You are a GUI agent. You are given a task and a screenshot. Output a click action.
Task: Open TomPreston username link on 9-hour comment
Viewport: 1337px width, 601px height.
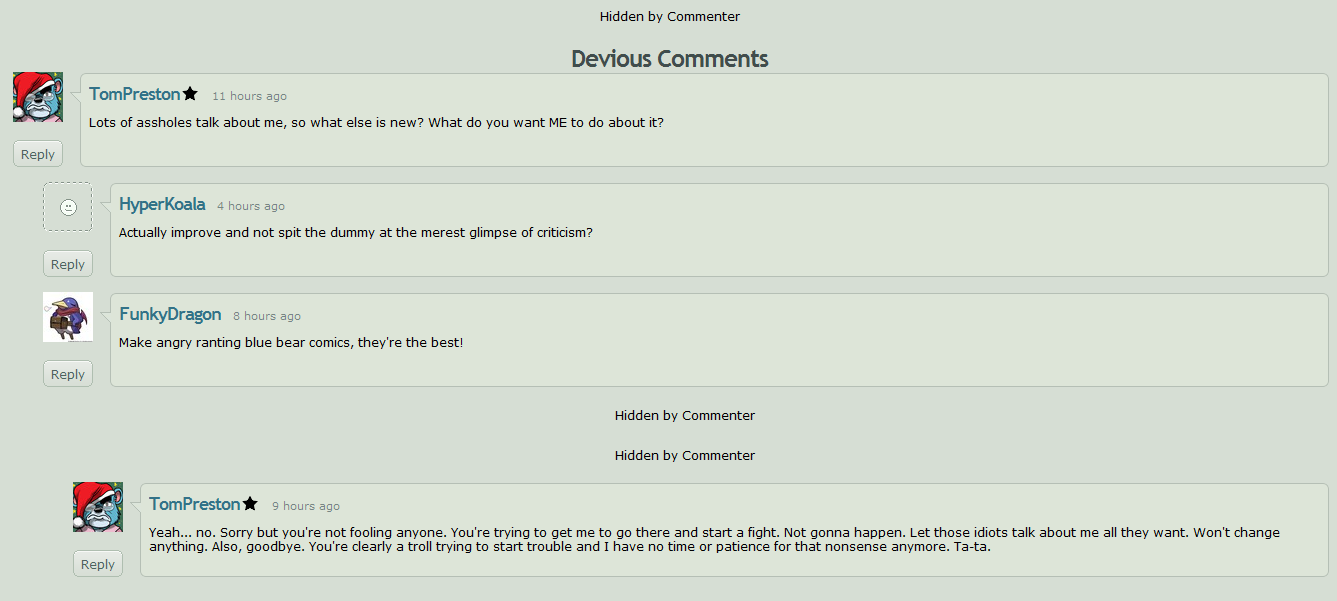195,504
